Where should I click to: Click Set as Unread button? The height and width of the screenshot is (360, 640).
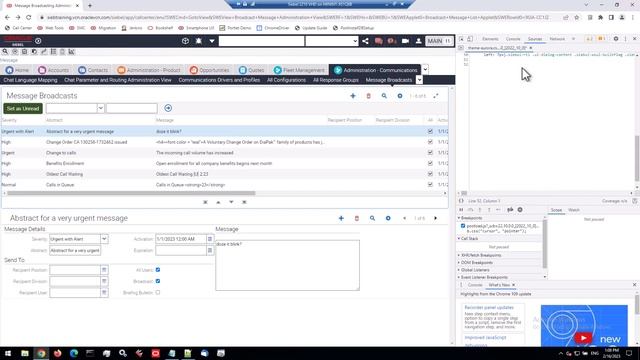[23, 109]
